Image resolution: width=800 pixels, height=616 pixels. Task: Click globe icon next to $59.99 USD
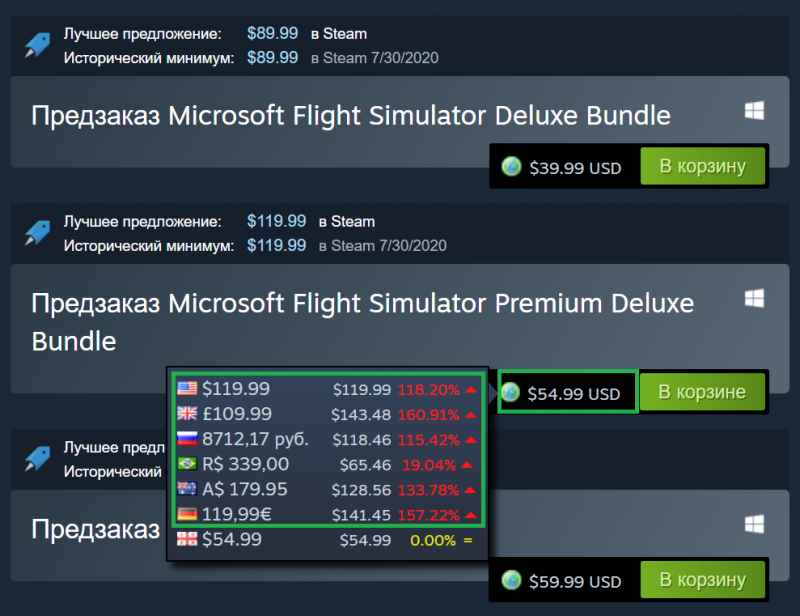click(511, 581)
